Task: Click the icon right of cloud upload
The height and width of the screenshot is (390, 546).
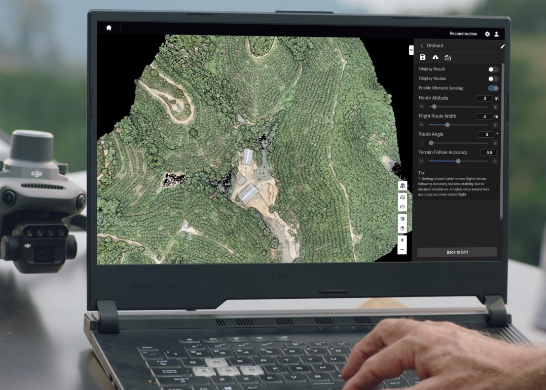Action: [x=448, y=57]
